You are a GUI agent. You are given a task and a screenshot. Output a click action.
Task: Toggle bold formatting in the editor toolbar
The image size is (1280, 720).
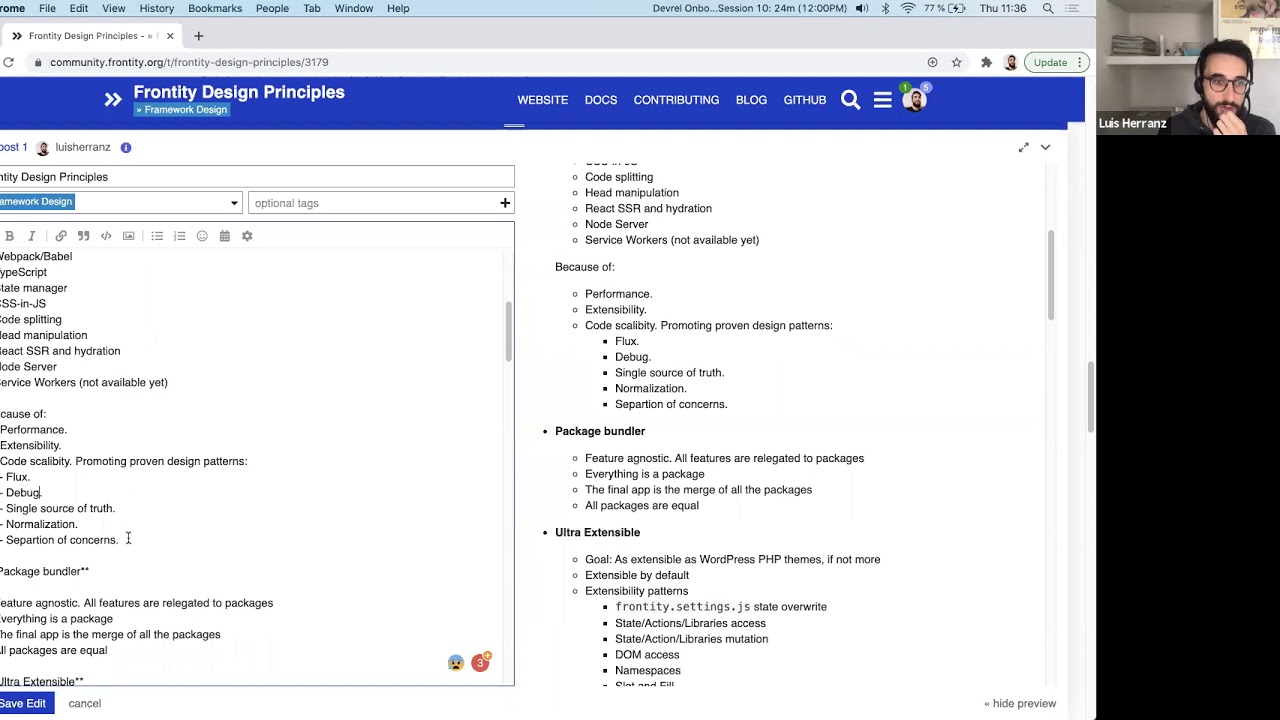point(9,236)
